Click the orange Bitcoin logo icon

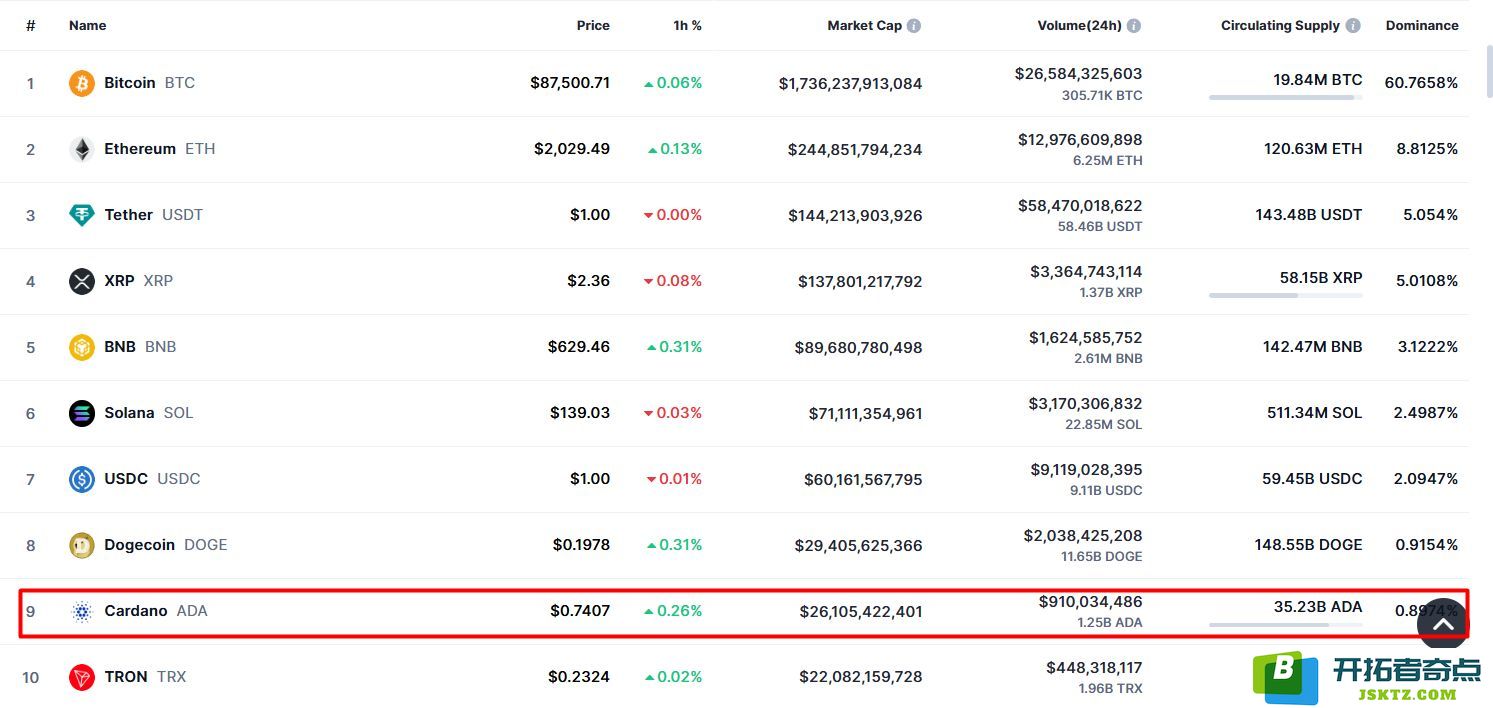82,83
